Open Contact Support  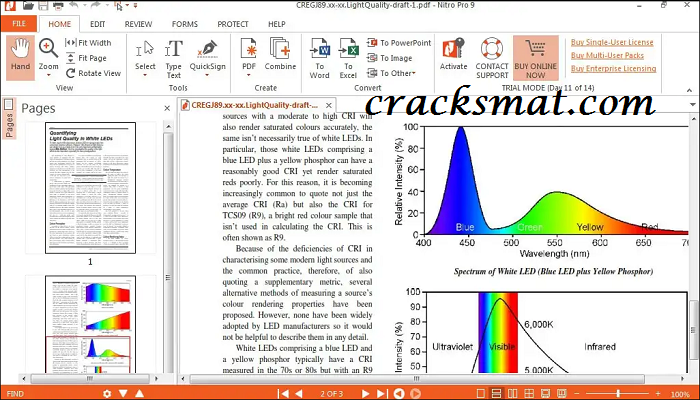pos(492,58)
